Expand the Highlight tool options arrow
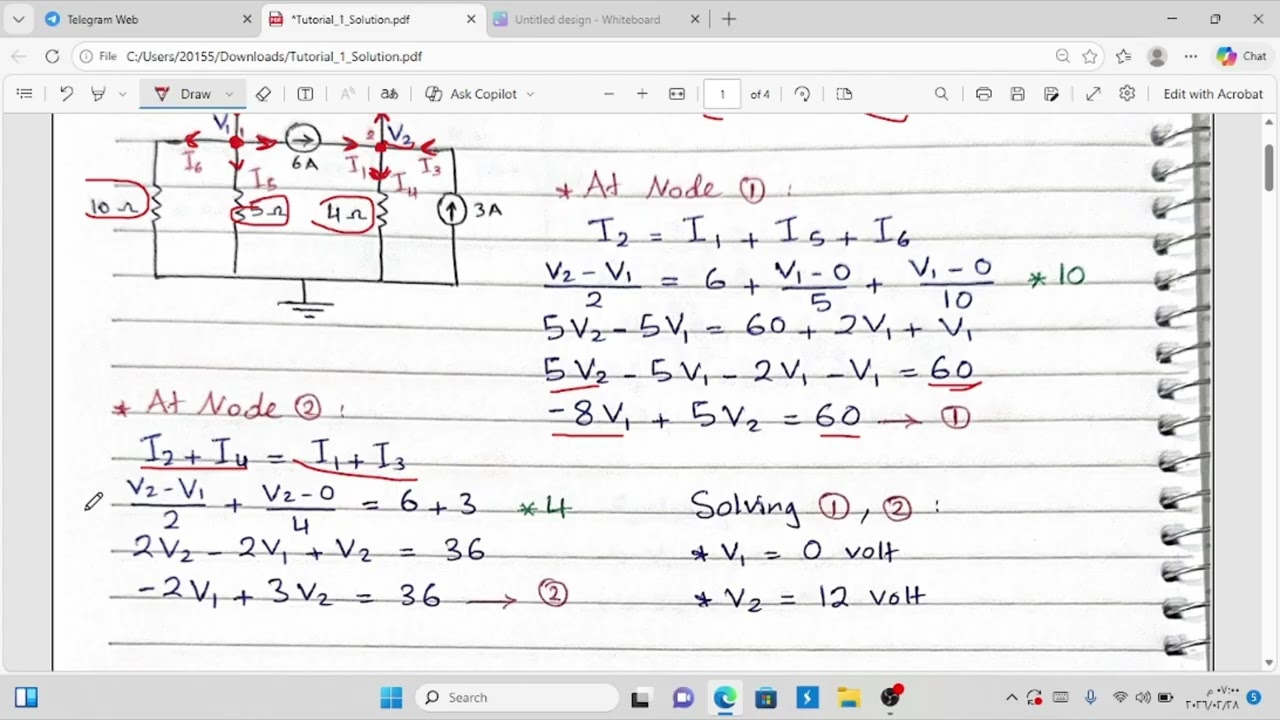This screenshot has height=720, width=1280. pyautogui.click(x=122, y=94)
